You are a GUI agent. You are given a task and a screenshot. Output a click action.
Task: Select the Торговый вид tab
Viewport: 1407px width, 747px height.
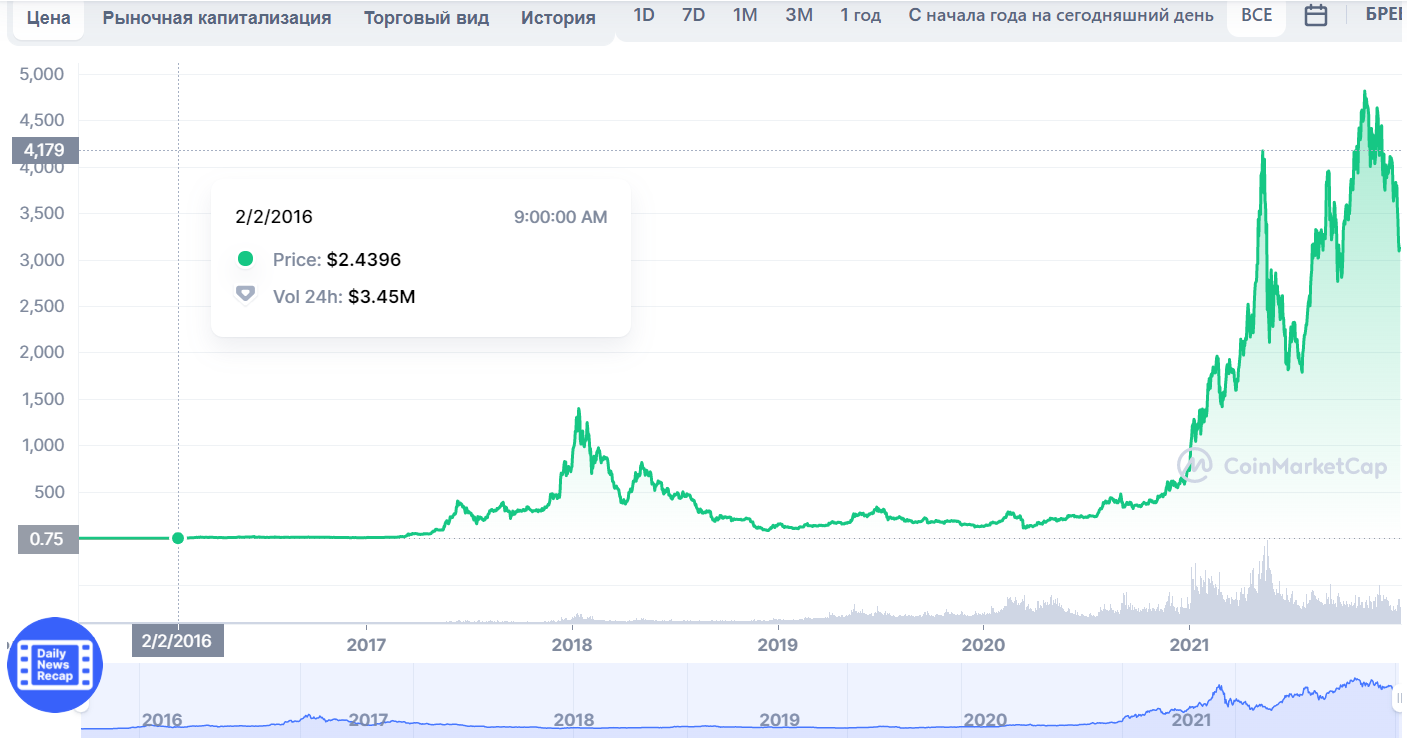(426, 18)
